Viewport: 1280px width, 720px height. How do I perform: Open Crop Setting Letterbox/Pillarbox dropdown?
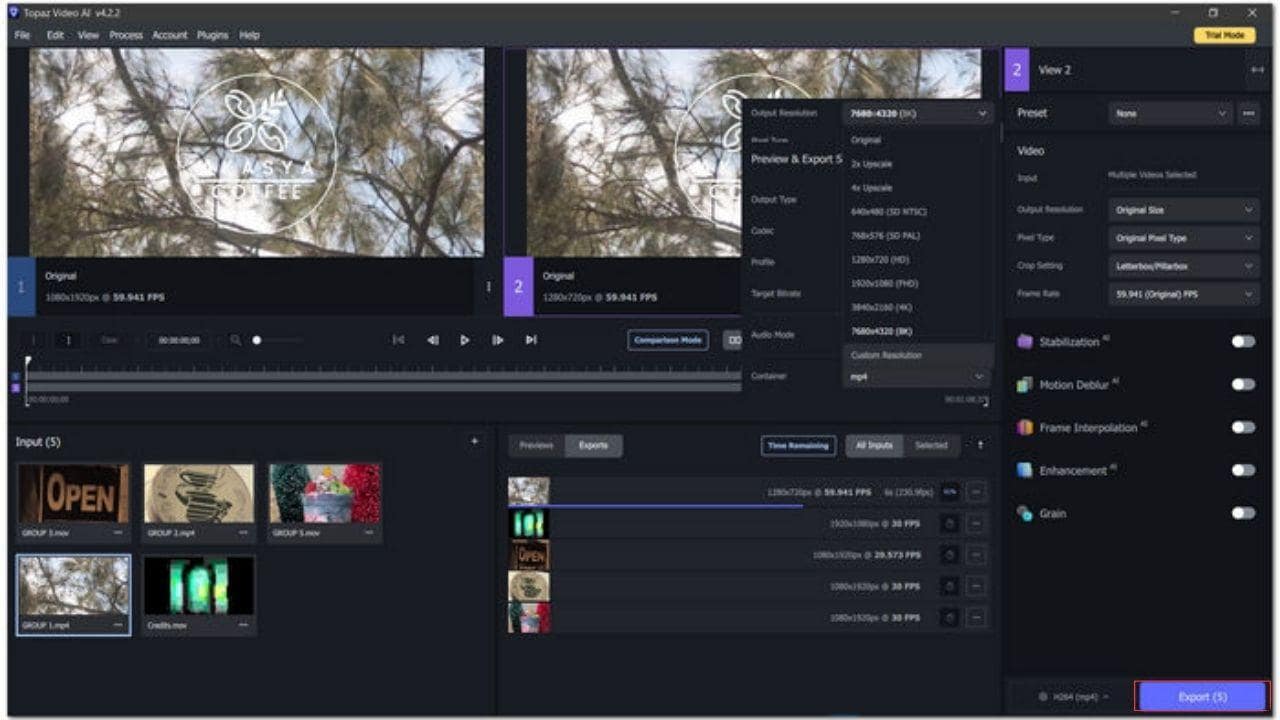[x=1184, y=266]
